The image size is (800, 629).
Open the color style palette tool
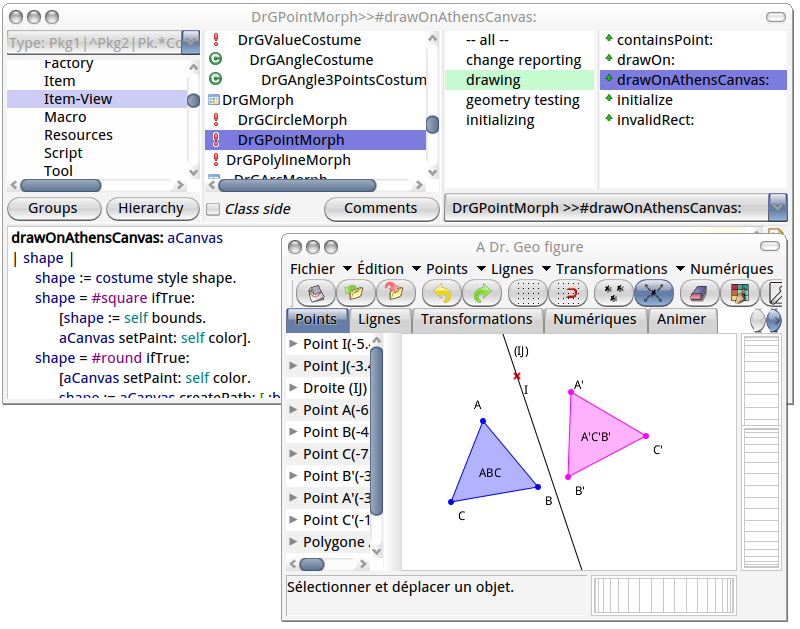click(x=739, y=292)
